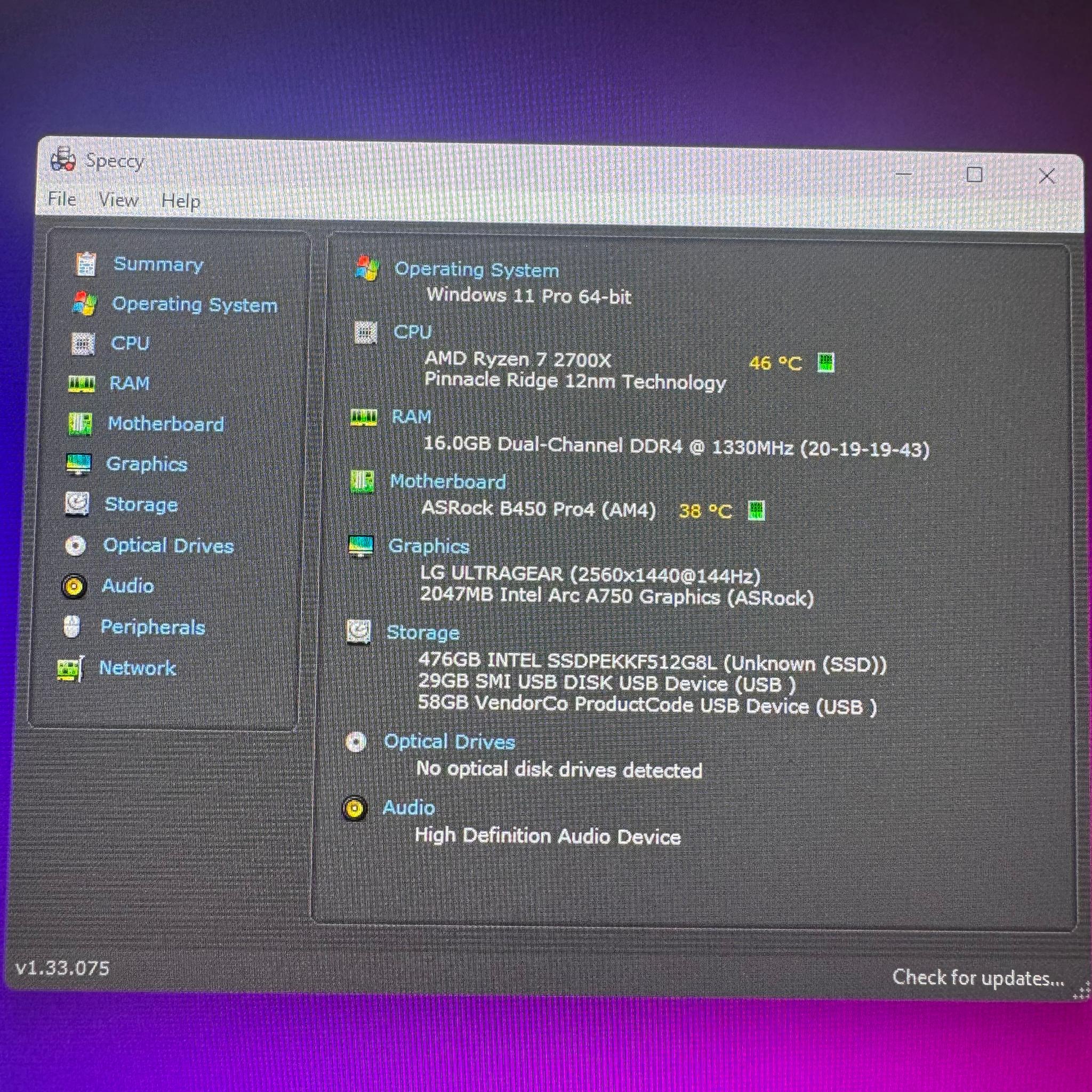1092x1092 pixels.
Task: Click the Summary clipboard icon in sidebar
Action: (x=86, y=264)
